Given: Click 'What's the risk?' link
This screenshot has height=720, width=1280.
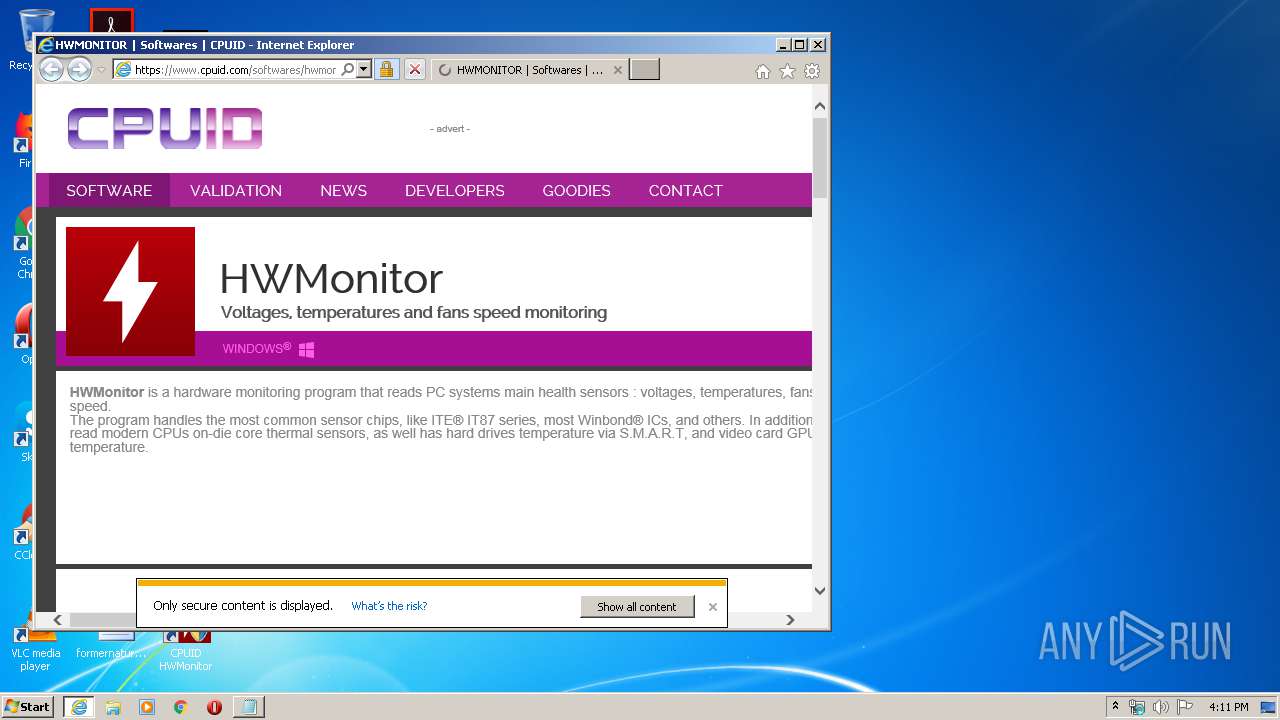Looking at the screenshot, I should (x=389, y=606).
